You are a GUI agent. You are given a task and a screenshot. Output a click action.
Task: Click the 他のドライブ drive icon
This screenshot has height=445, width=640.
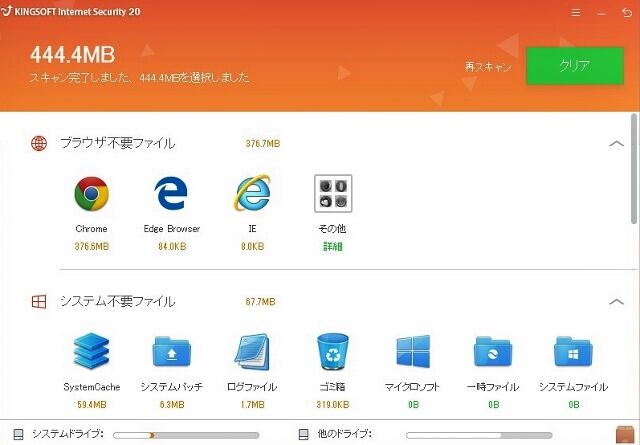point(304,434)
